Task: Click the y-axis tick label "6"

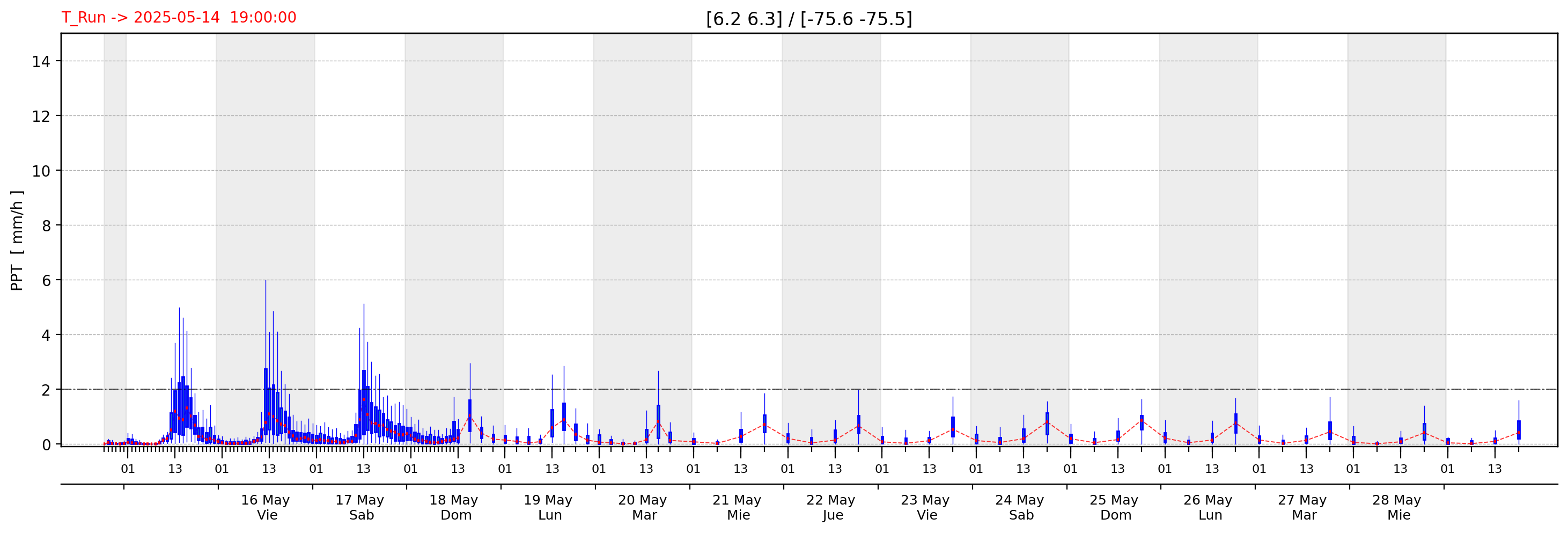Action: click(x=46, y=281)
